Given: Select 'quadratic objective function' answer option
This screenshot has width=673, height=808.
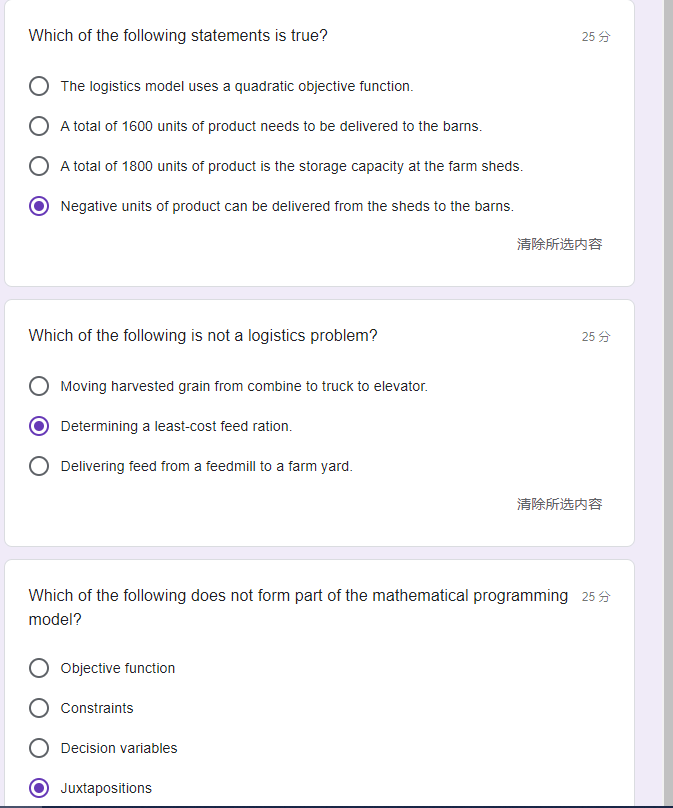Looking at the screenshot, I should [39, 86].
